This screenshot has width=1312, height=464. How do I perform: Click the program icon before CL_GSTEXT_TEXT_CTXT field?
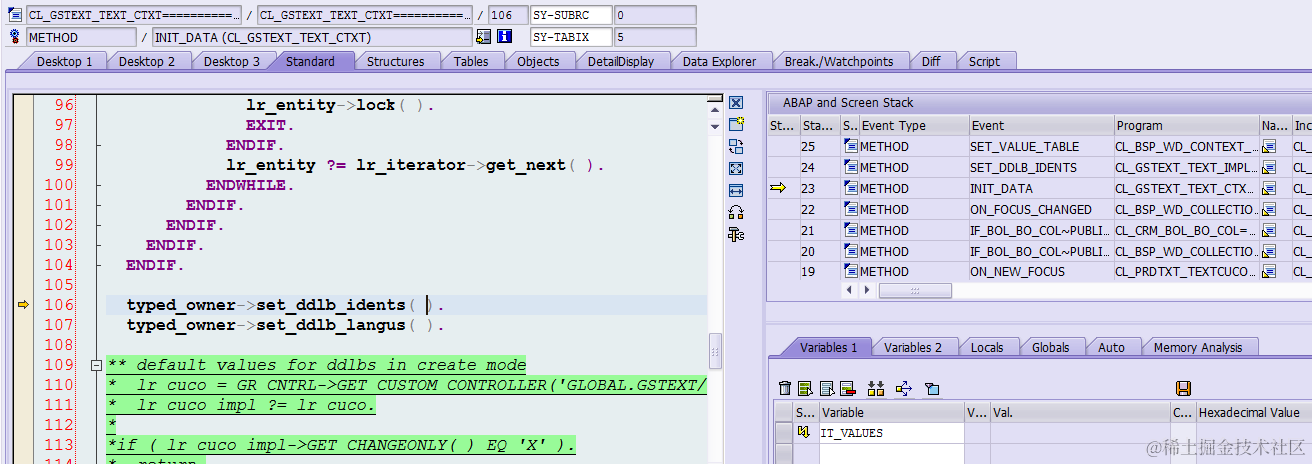point(15,15)
